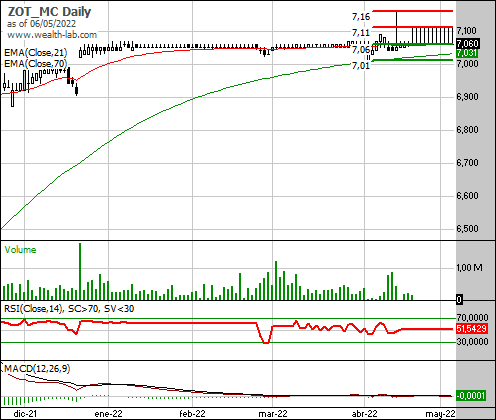Click the green 7,031 EMA value tag
The height and width of the screenshot is (420, 496).
pos(467,53)
